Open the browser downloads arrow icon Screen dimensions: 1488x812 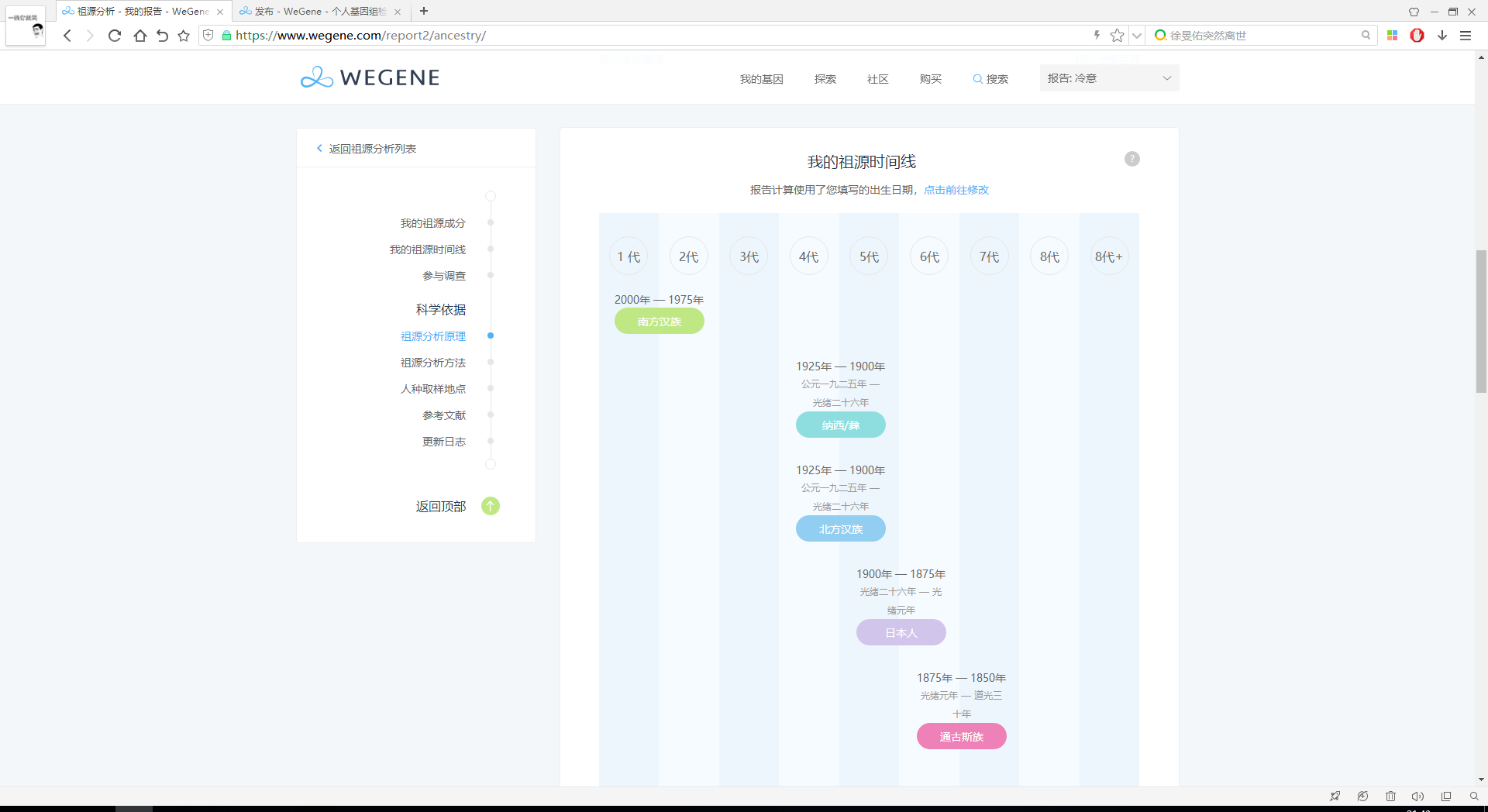1441,36
